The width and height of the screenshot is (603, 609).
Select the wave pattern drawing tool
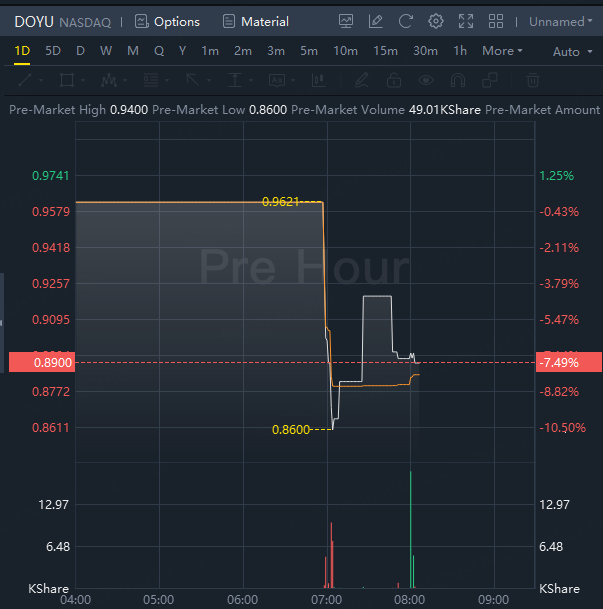[109, 80]
